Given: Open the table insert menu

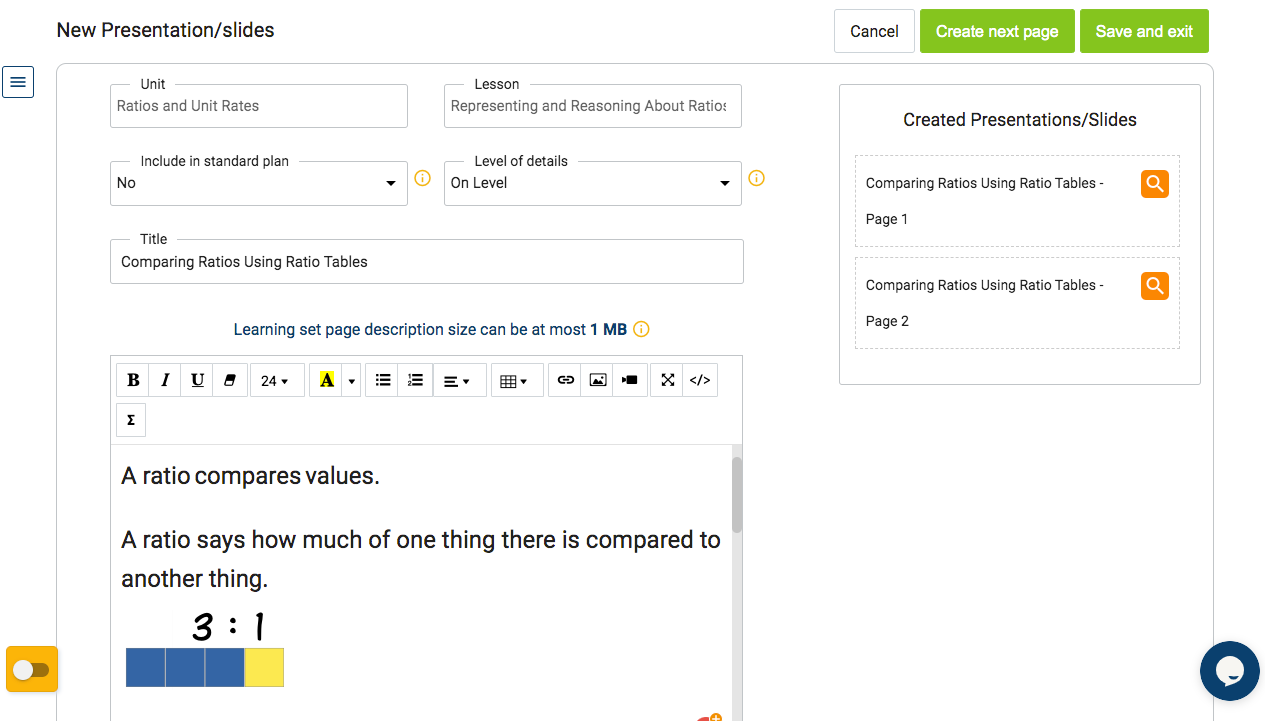Looking at the screenshot, I should pos(513,380).
